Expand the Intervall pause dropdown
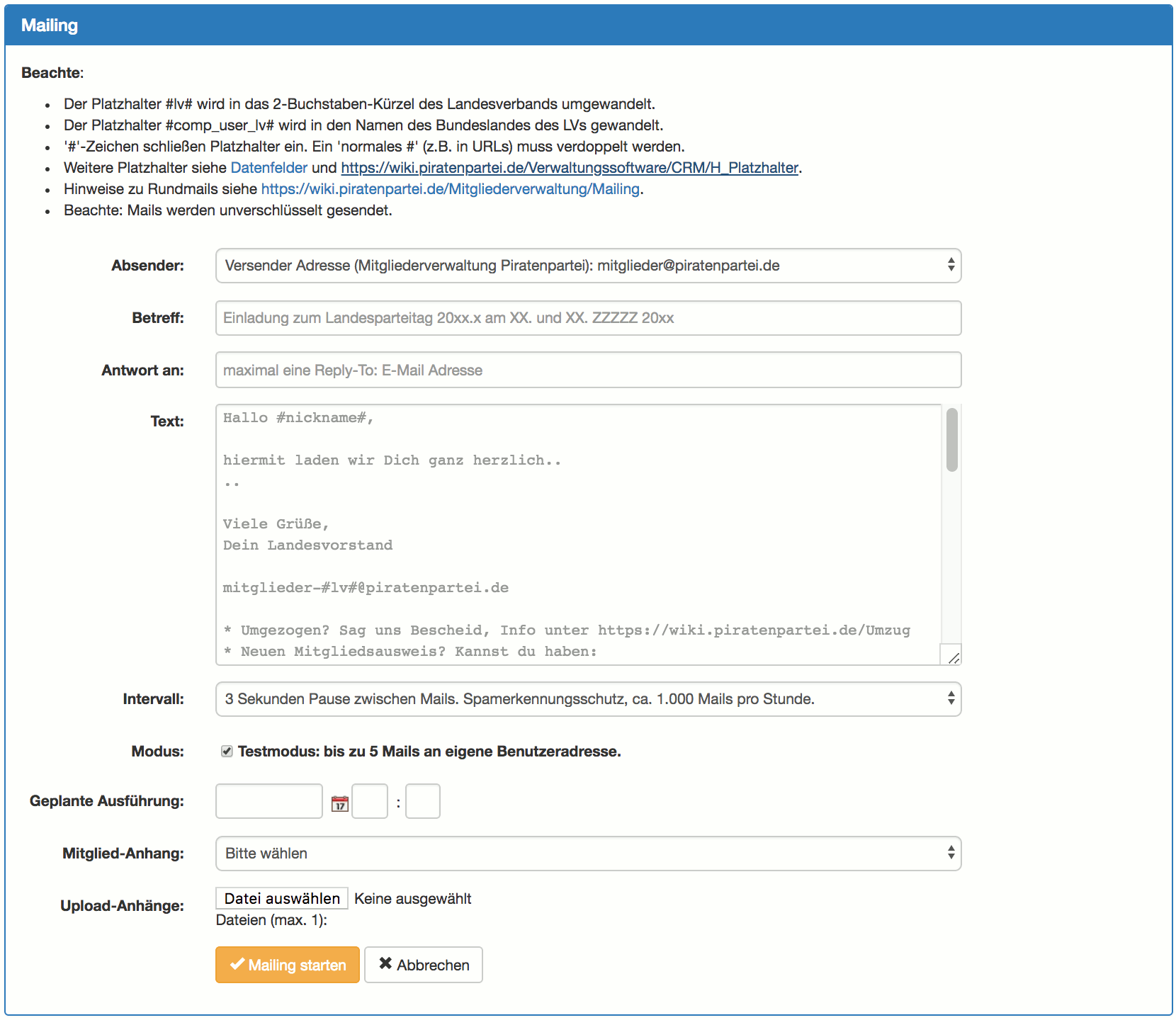Image resolution: width=1176 pixels, height=1020 pixels. [588, 699]
